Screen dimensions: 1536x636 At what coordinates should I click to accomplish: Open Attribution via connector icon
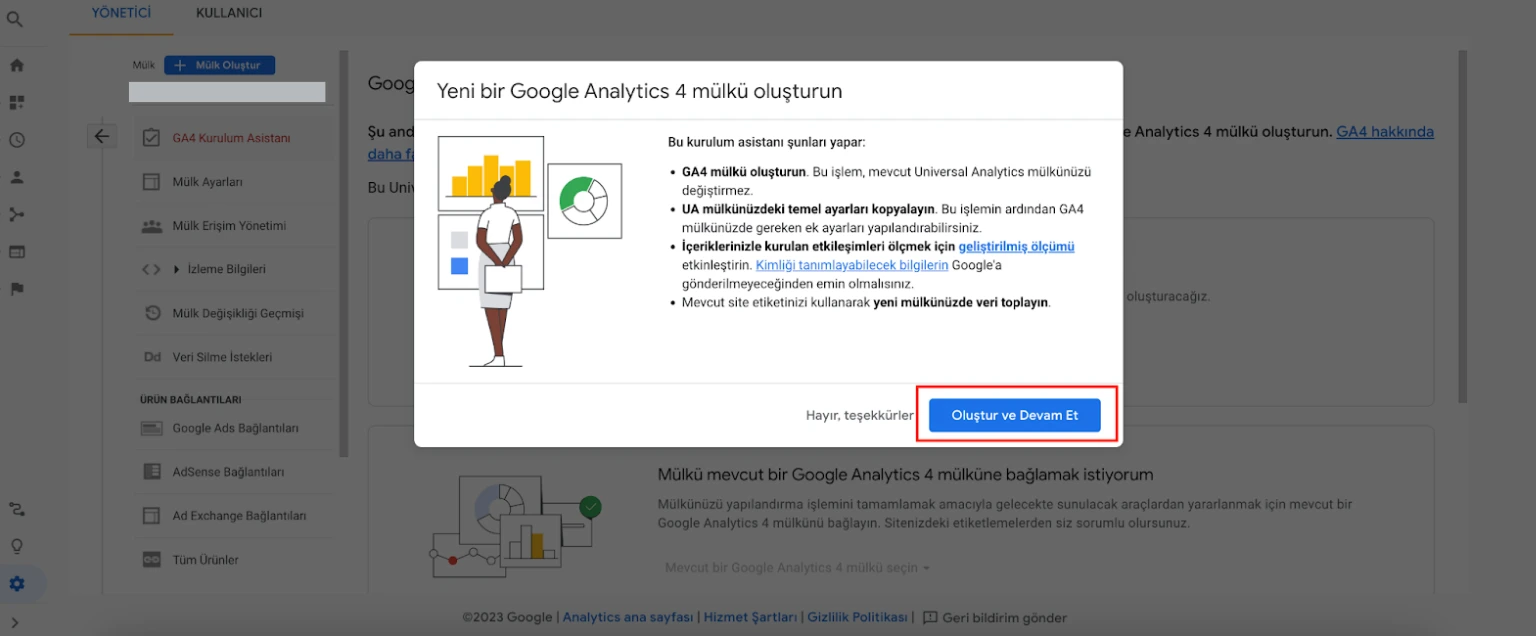pyautogui.click(x=15, y=509)
